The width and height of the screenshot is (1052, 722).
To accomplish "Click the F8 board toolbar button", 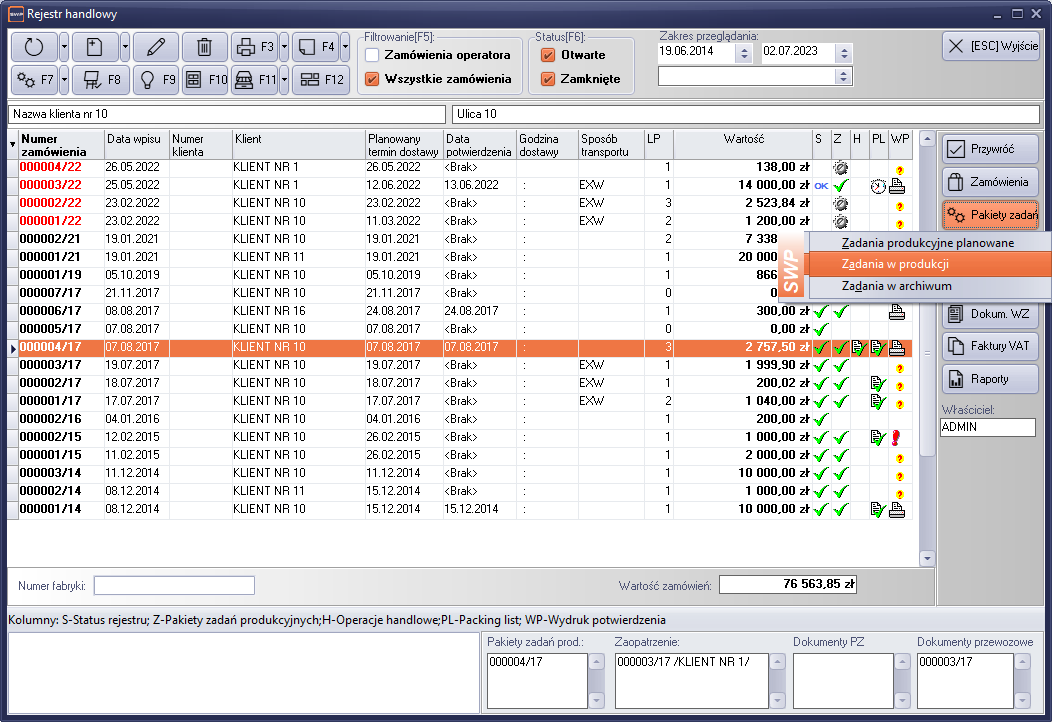I will pyautogui.click(x=101, y=79).
